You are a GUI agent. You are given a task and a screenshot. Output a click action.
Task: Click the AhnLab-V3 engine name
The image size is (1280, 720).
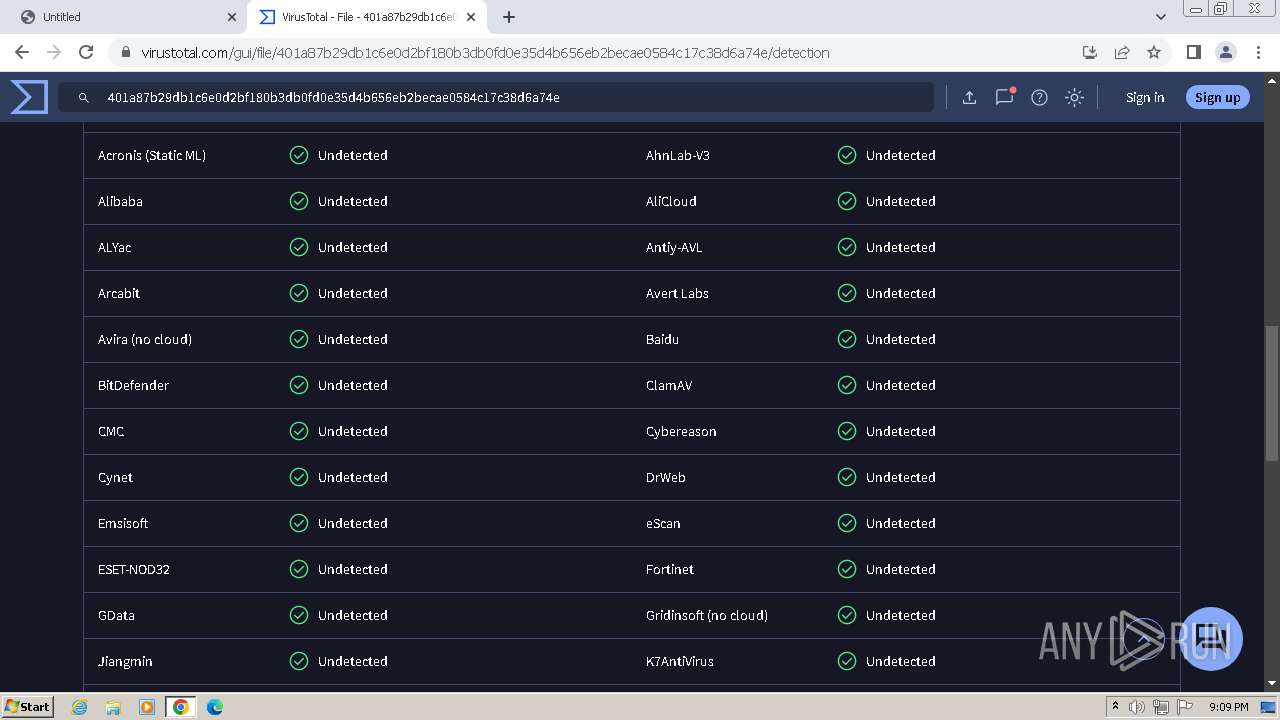[678, 155]
